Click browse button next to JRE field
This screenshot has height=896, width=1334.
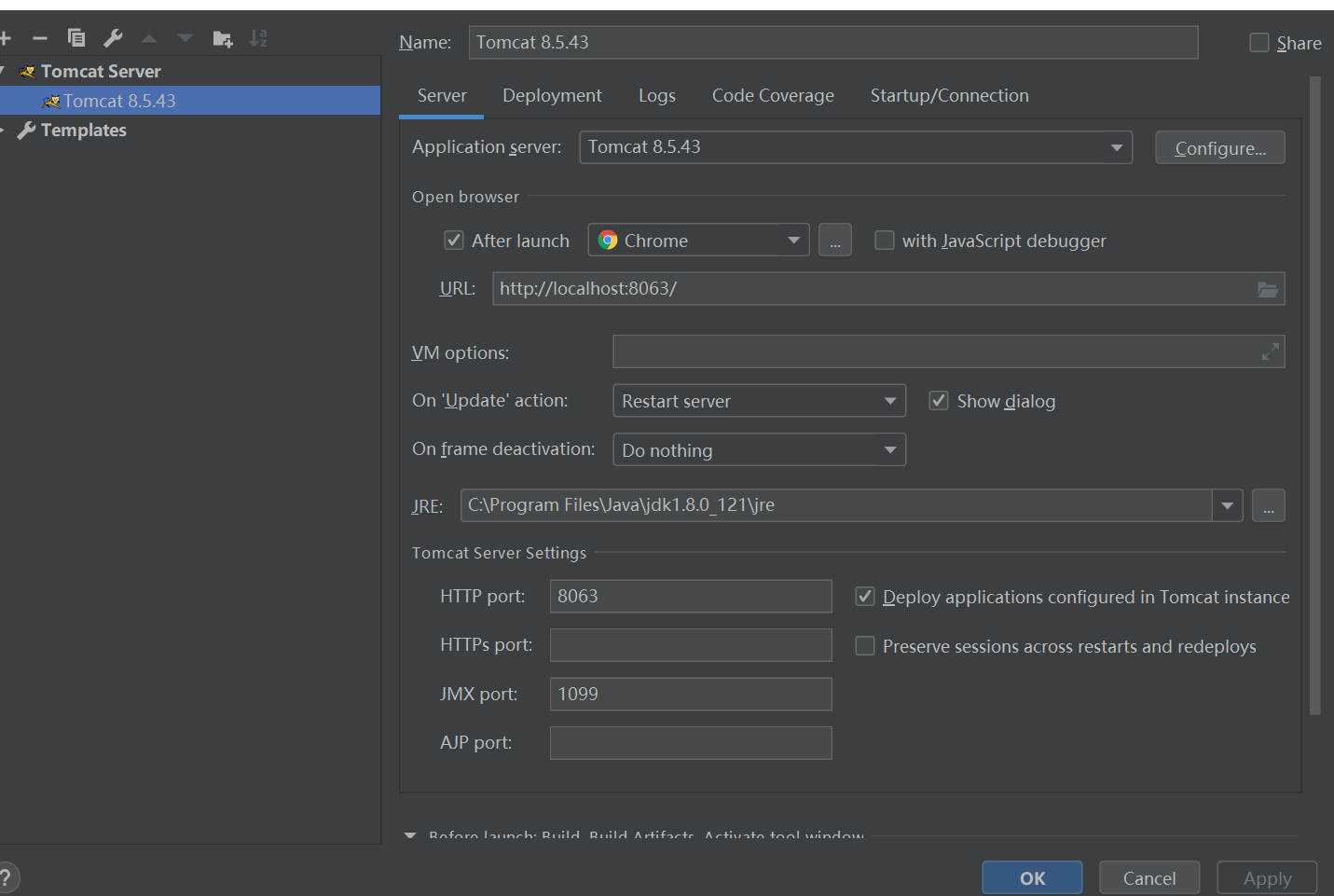pos(1269,505)
